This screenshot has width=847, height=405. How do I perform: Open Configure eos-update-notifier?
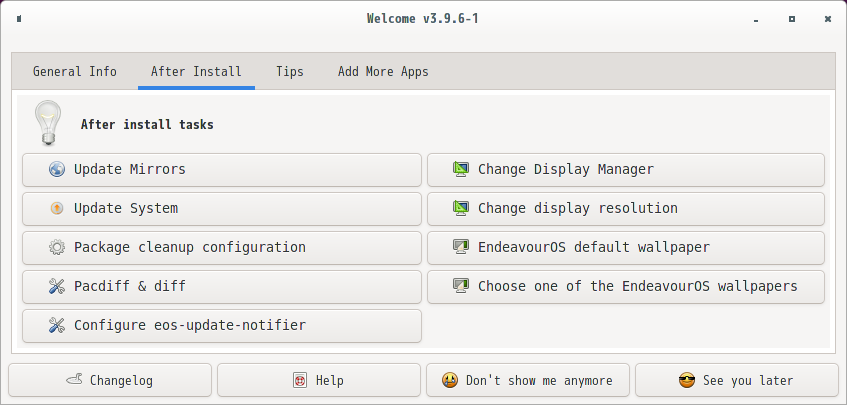click(x=221, y=325)
